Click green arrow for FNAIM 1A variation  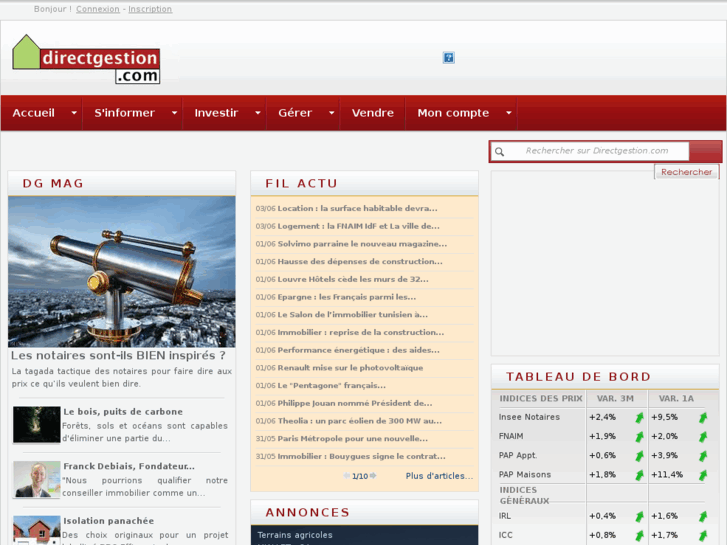tap(703, 436)
